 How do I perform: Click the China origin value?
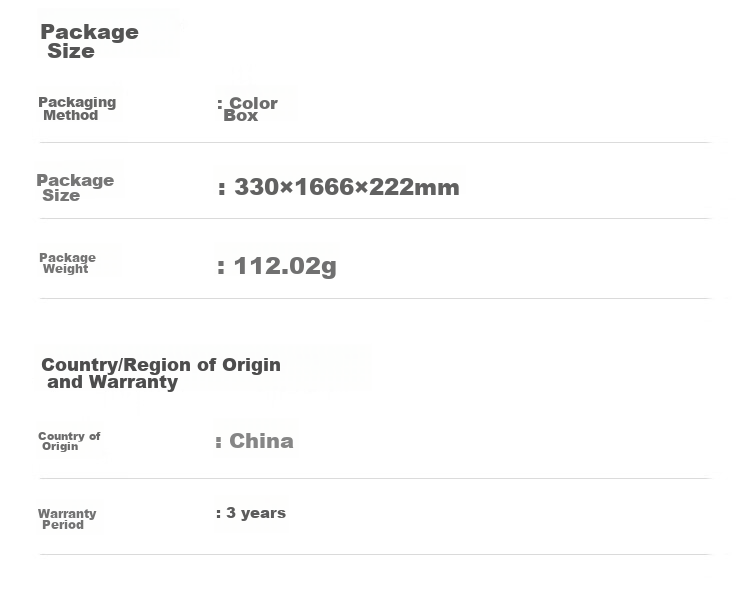coord(261,441)
